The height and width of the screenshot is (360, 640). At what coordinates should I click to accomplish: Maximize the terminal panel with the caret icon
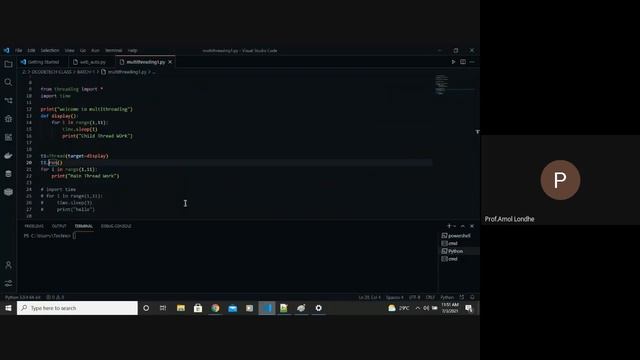click(463, 226)
